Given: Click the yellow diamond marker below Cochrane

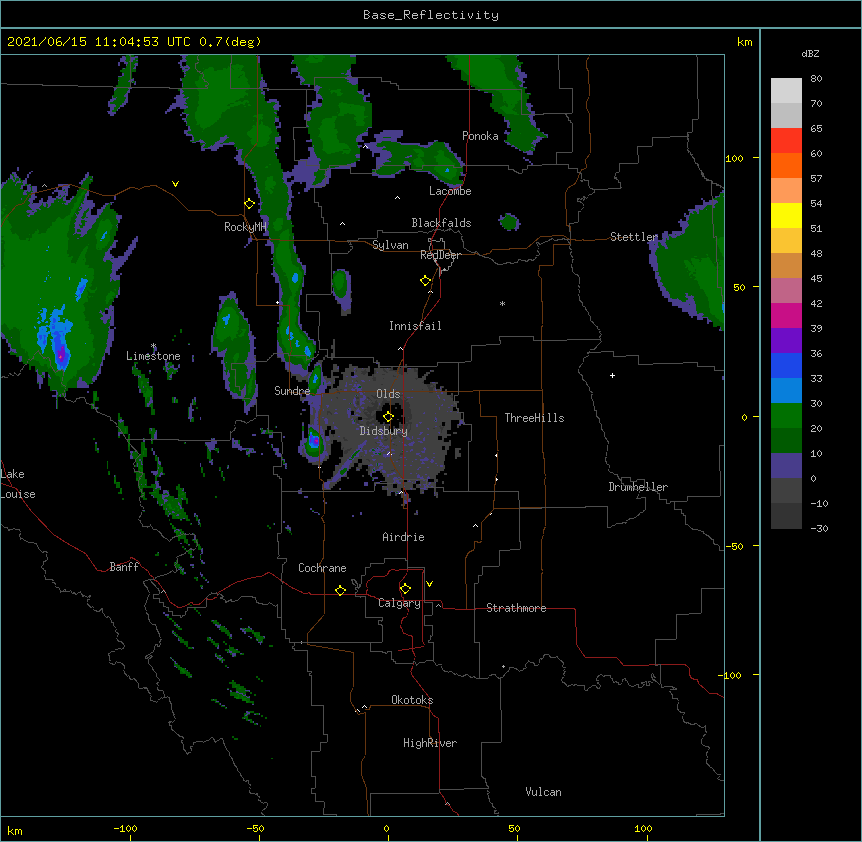Looking at the screenshot, I should 340,590.
